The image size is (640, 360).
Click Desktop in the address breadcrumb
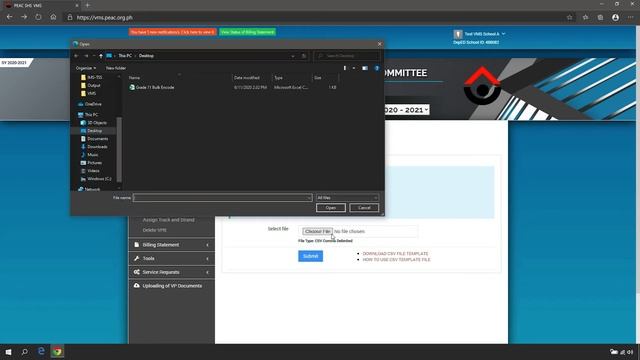tap(146, 56)
